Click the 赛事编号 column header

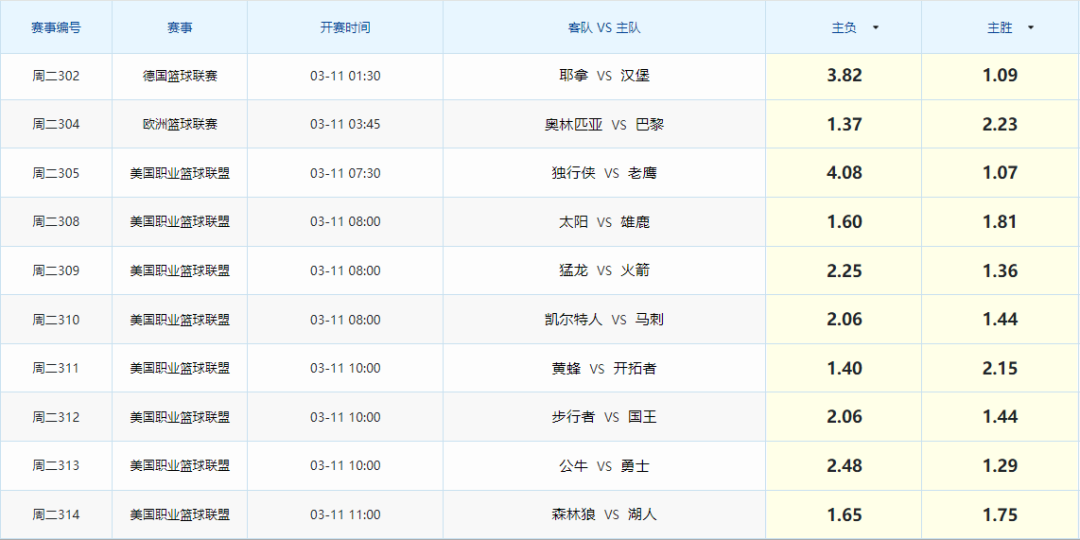point(56,28)
